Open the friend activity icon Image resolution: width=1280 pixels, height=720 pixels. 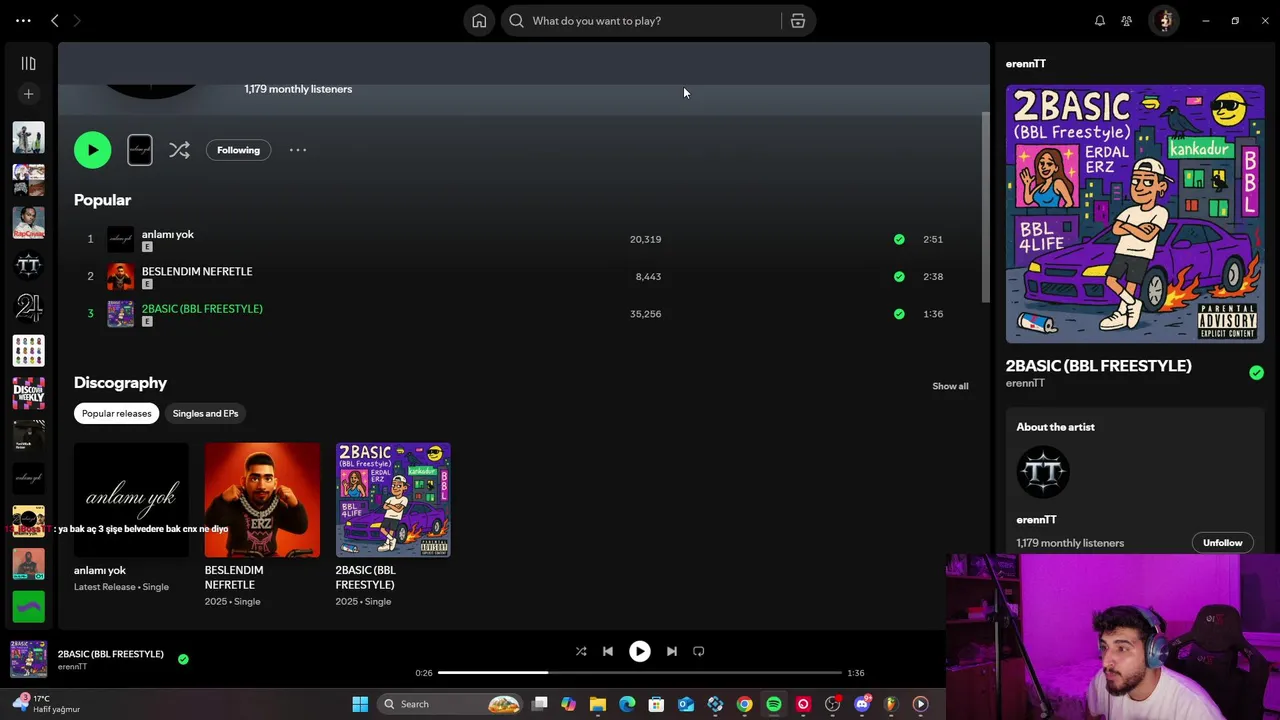[1127, 21]
